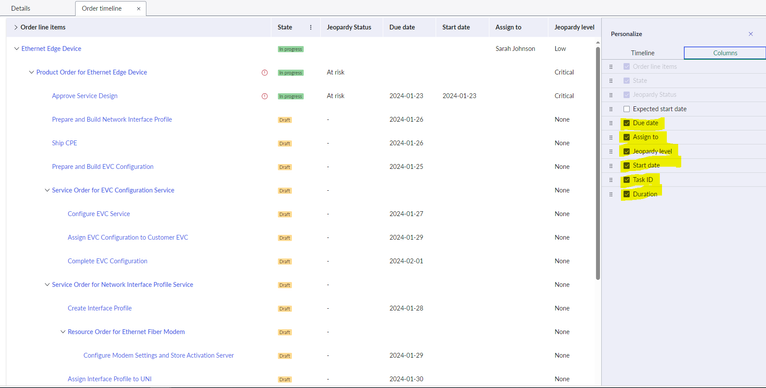Viewport: 766px width, 388px height.
Task: Click the 2024-01-23 start date cell
Action: [459, 96]
